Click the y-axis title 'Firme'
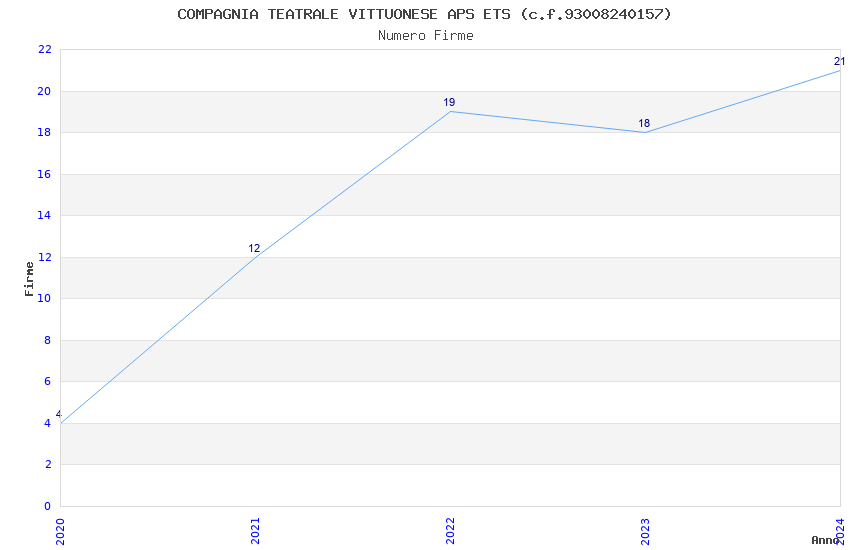The image size is (850, 550). pos(29,279)
